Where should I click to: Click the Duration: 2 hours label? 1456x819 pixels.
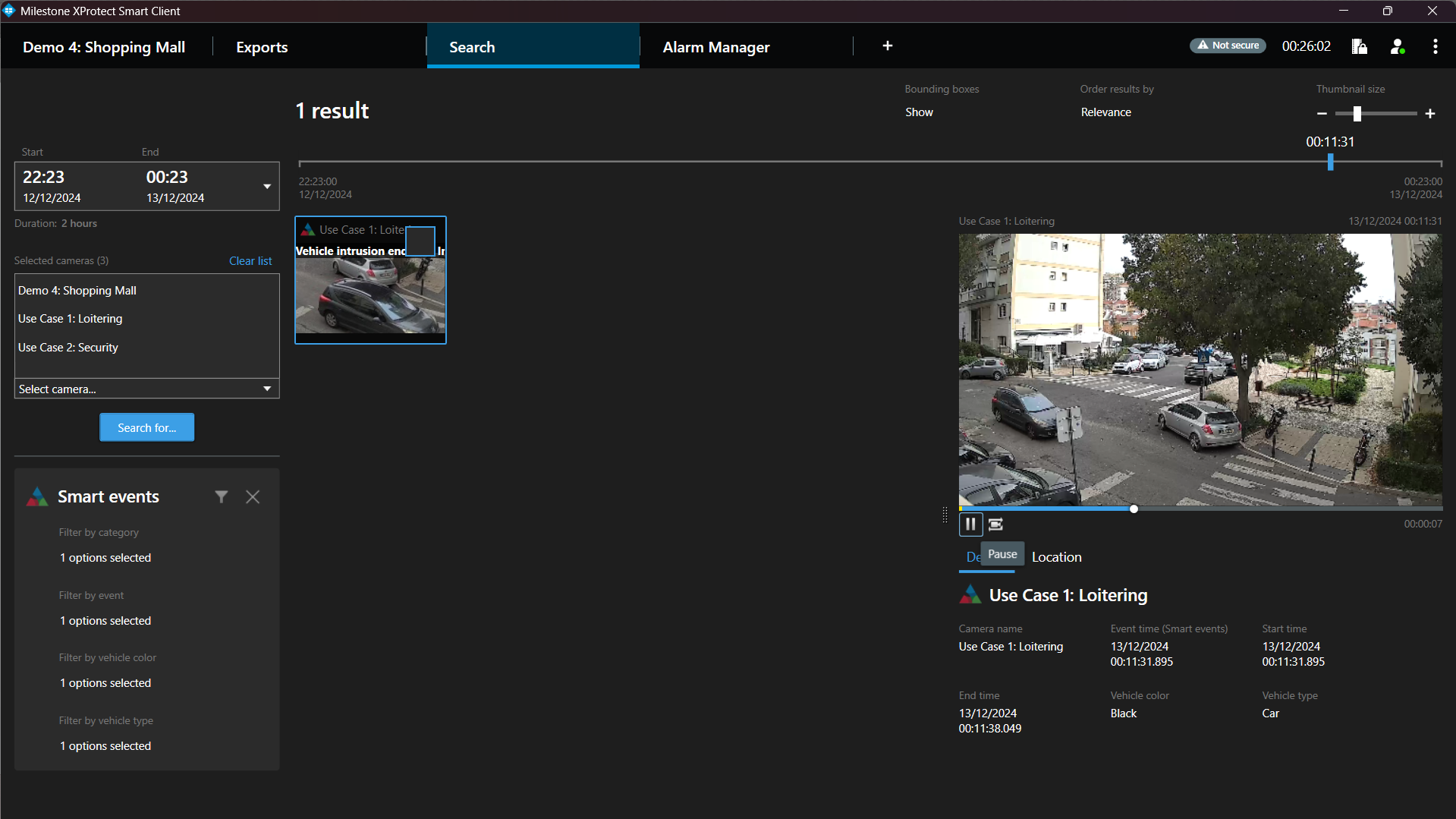coord(55,223)
